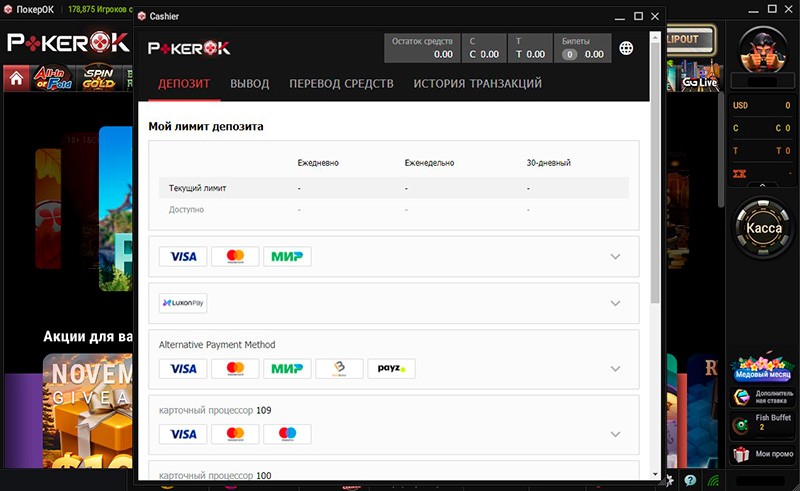Click the home icon in the PokerOK lobby
Screen dimensions: 800x491
click(16, 78)
